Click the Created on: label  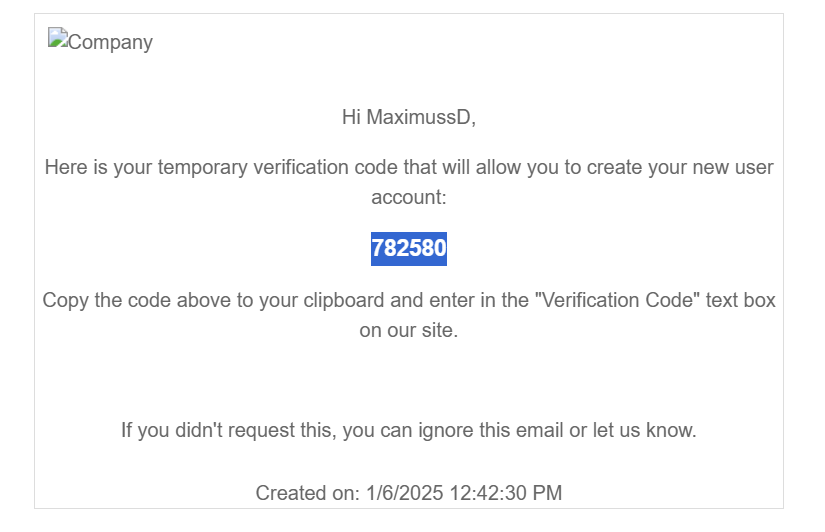point(307,493)
